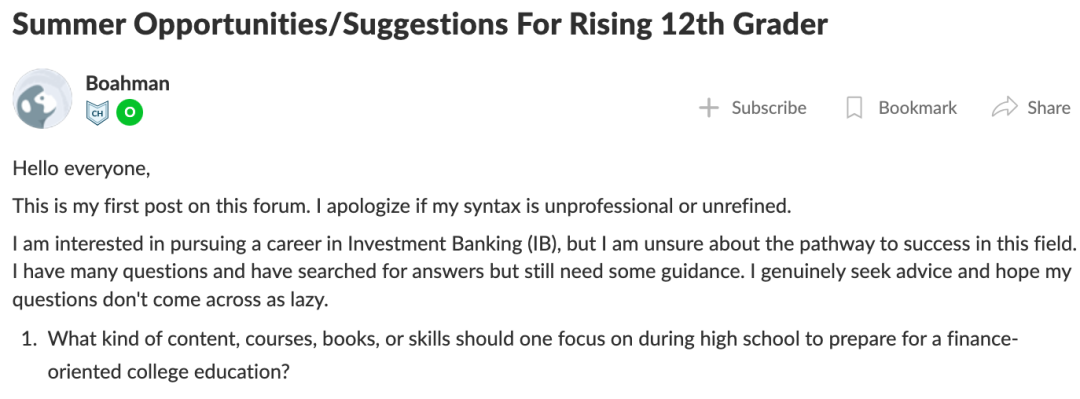The image size is (1080, 399).
Task: Share the post using the text label
Action: [x=1048, y=108]
